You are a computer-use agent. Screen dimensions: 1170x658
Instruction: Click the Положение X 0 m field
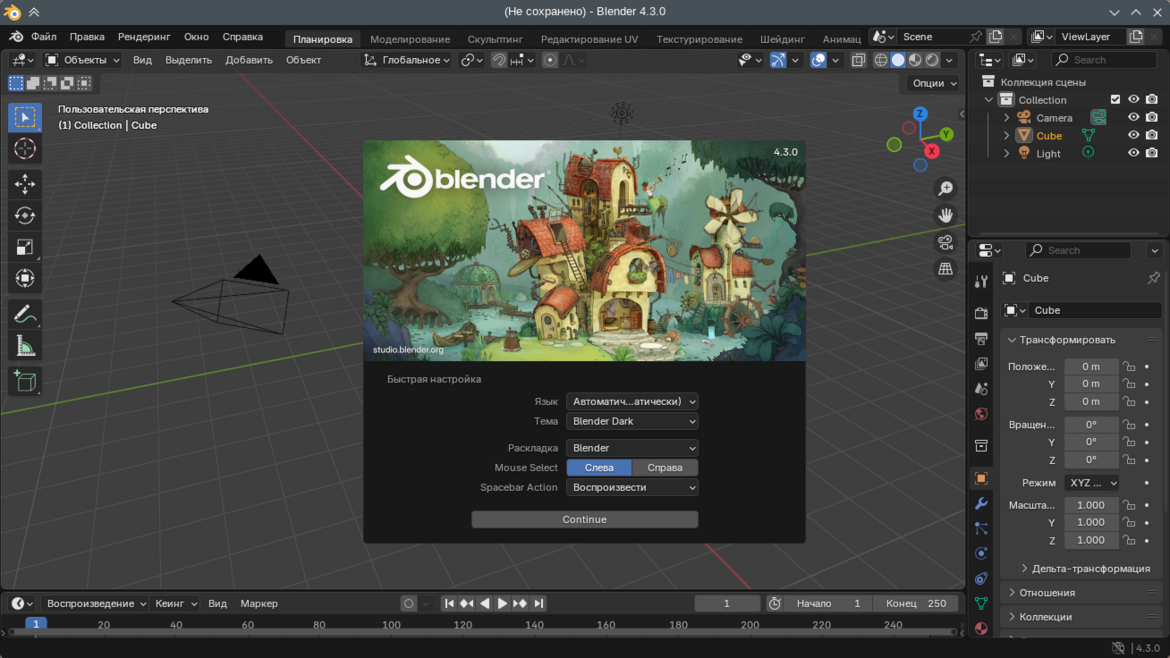pyautogui.click(x=1091, y=366)
